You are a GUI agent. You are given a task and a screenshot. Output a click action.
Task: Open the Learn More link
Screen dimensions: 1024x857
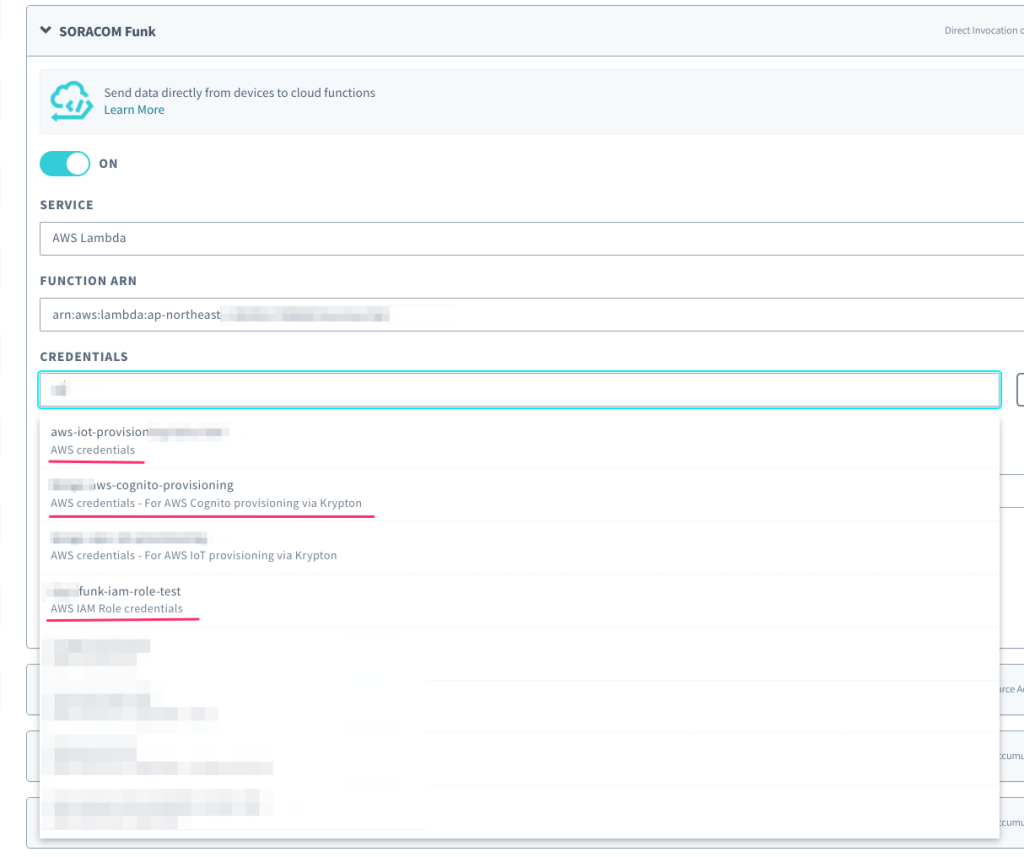[x=134, y=110]
